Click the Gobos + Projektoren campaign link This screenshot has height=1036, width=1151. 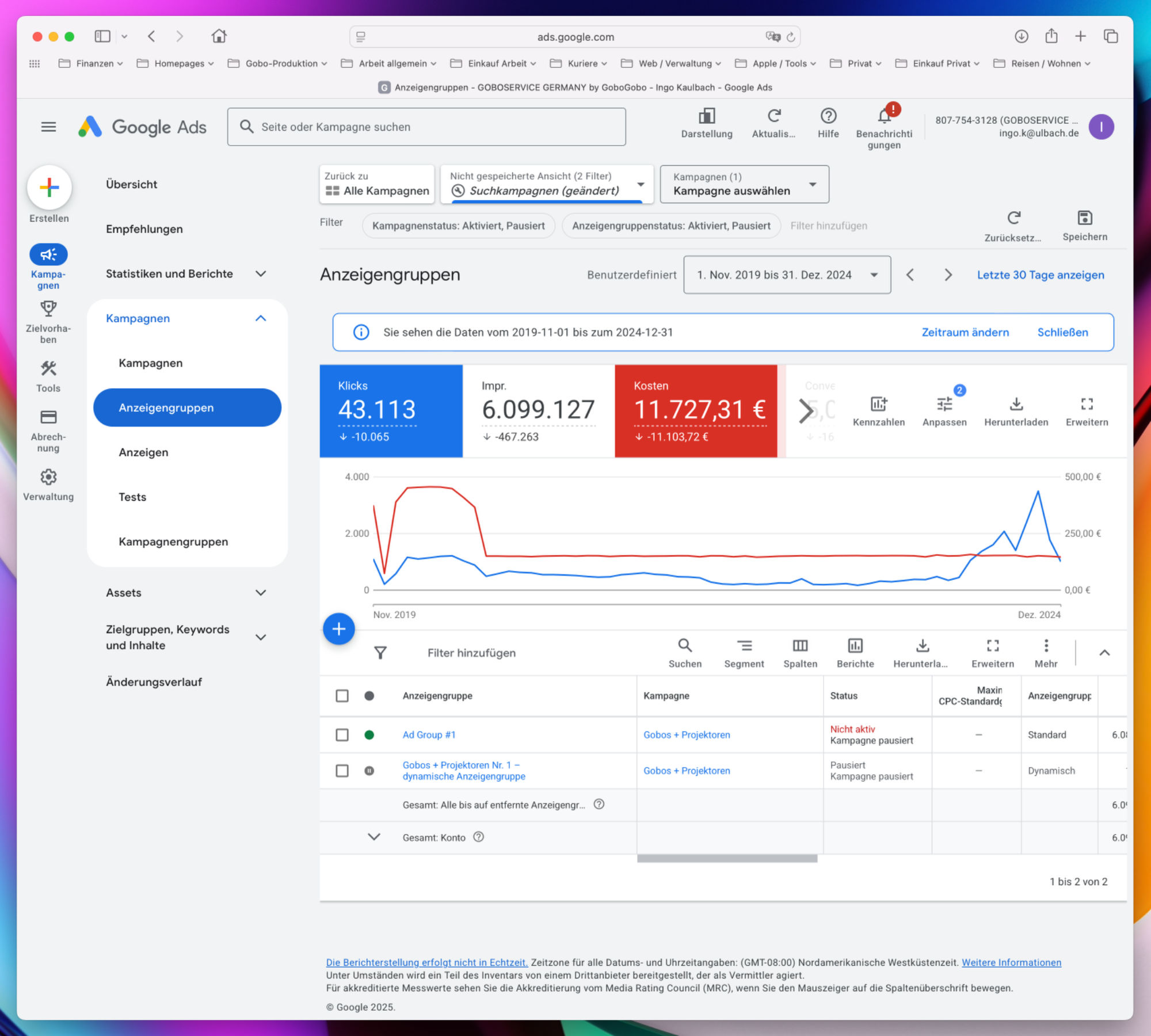point(686,735)
